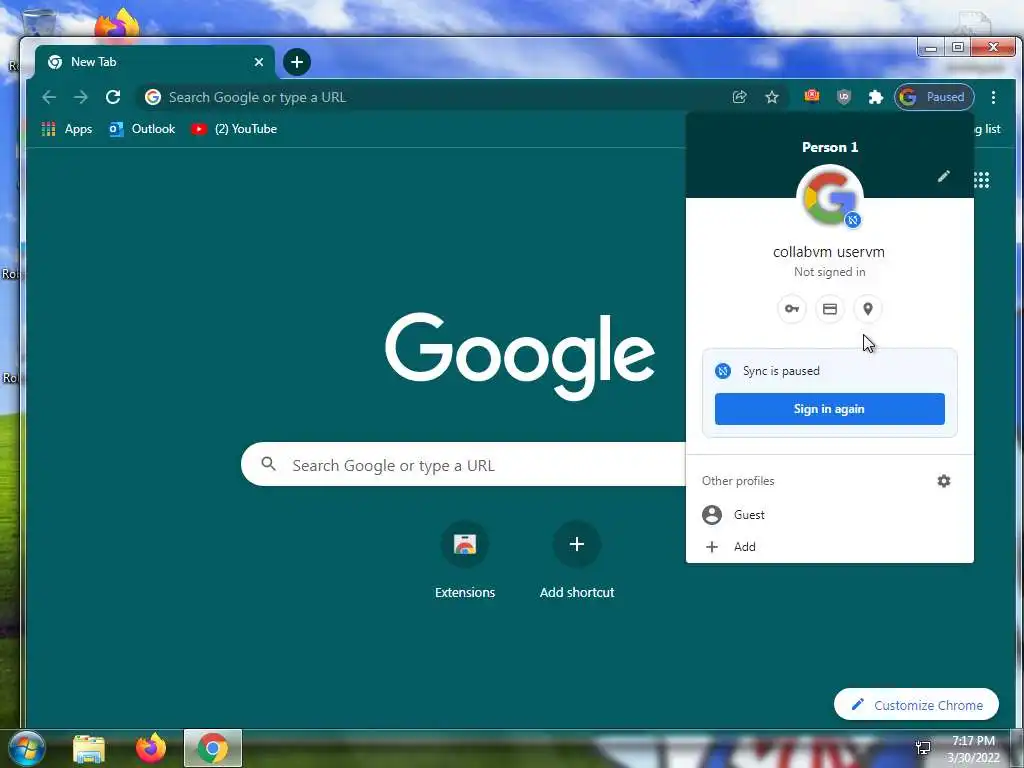
Task: Open Google apps grid icon
Action: coord(981,180)
